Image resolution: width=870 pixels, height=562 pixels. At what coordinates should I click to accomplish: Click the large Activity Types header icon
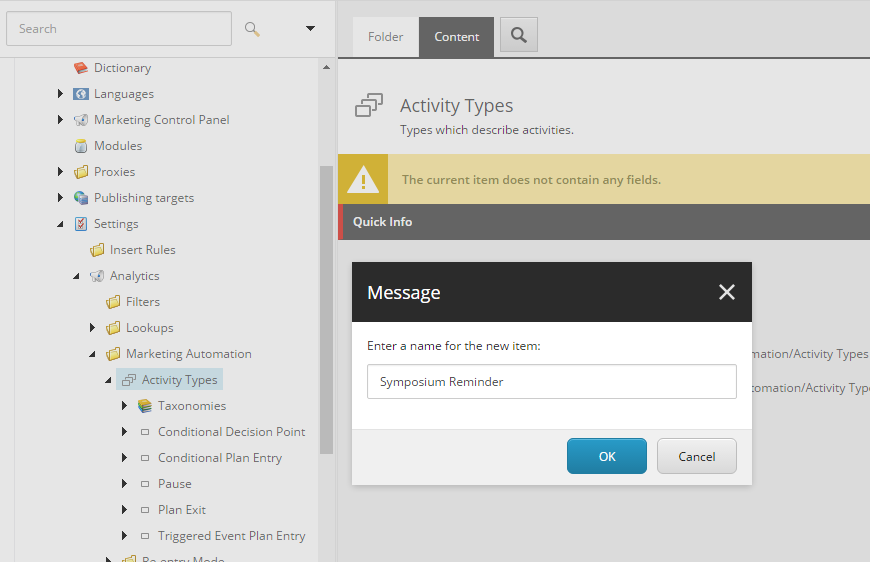pos(369,105)
